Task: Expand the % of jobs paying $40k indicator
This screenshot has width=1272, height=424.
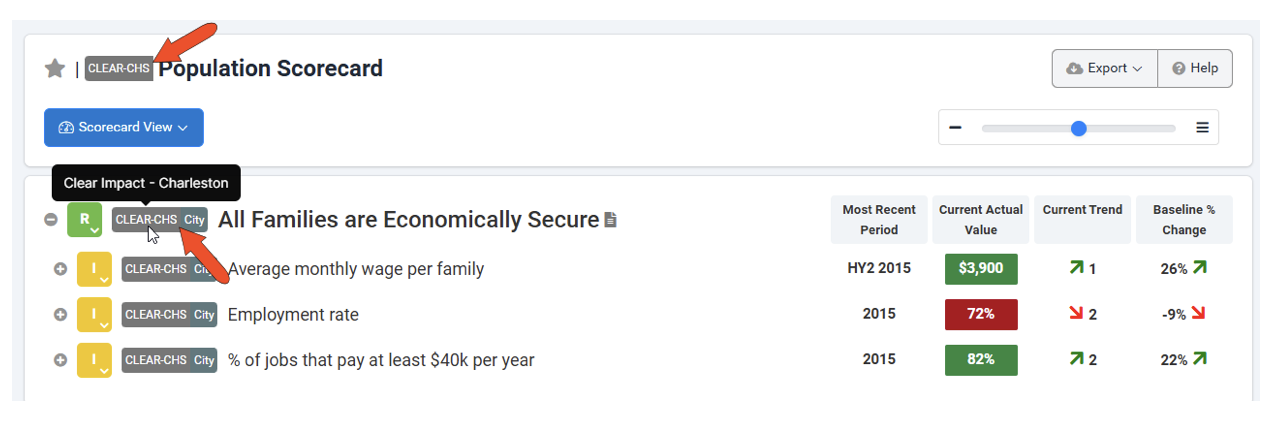Action: [60, 360]
